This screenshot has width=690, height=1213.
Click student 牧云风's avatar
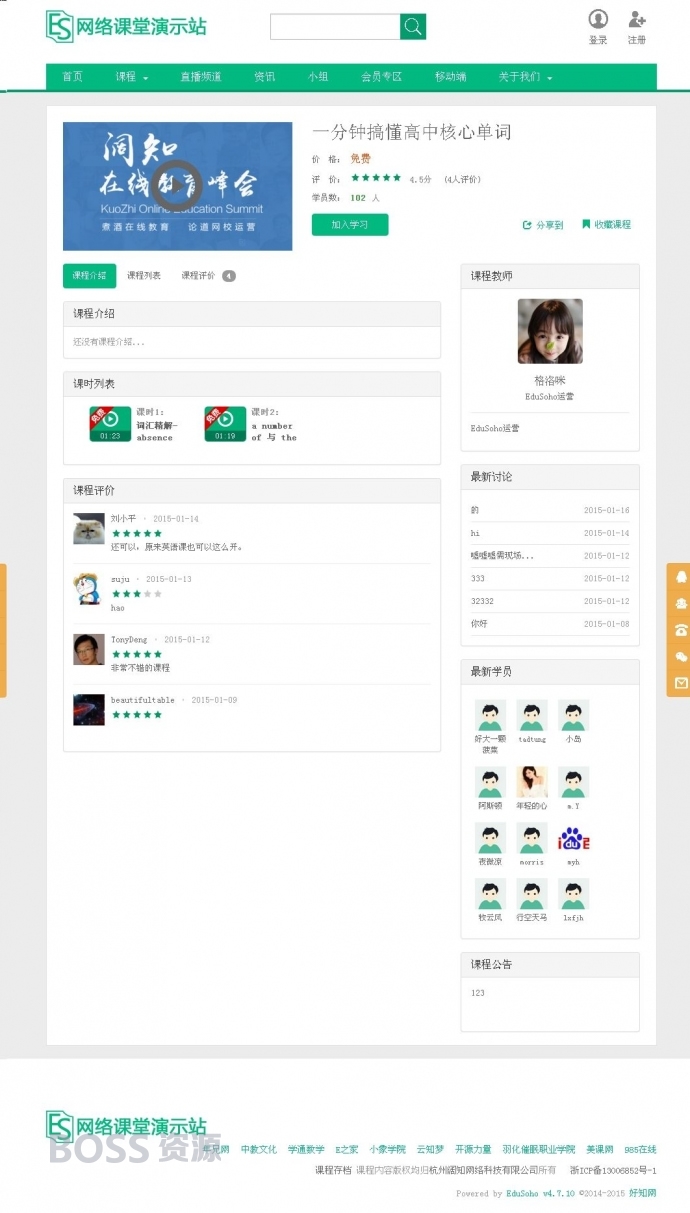tap(490, 894)
